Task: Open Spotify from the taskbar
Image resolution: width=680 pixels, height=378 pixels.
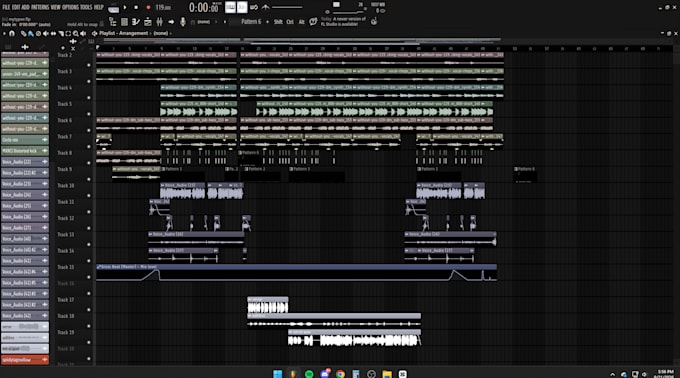Action: click(x=309, y=374)
